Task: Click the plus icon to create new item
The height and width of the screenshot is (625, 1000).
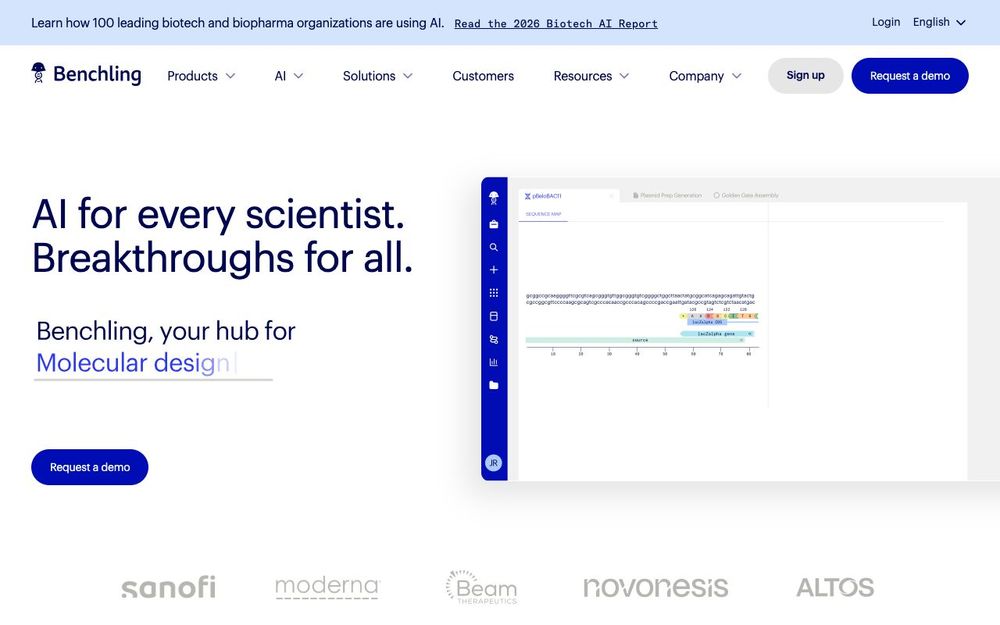Action: (x=493, y=269)
